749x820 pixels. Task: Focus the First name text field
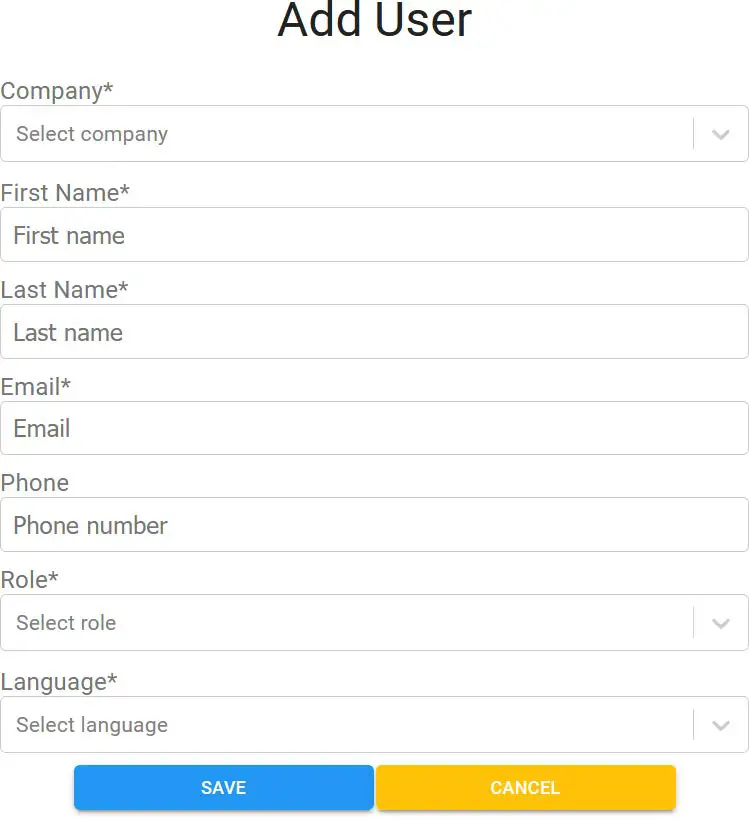[374, 235]
